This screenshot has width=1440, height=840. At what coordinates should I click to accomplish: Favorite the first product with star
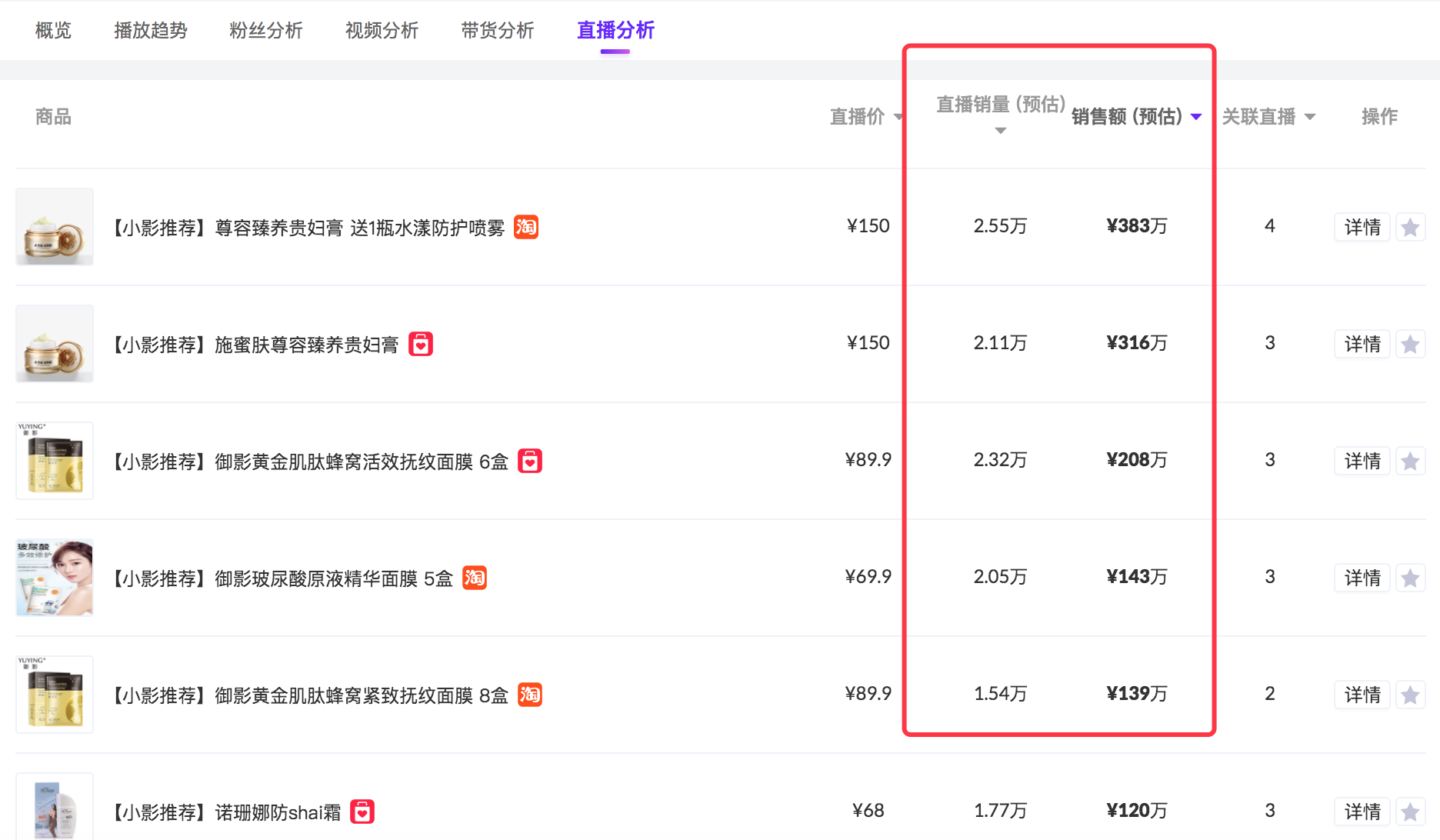point(1410,227)
